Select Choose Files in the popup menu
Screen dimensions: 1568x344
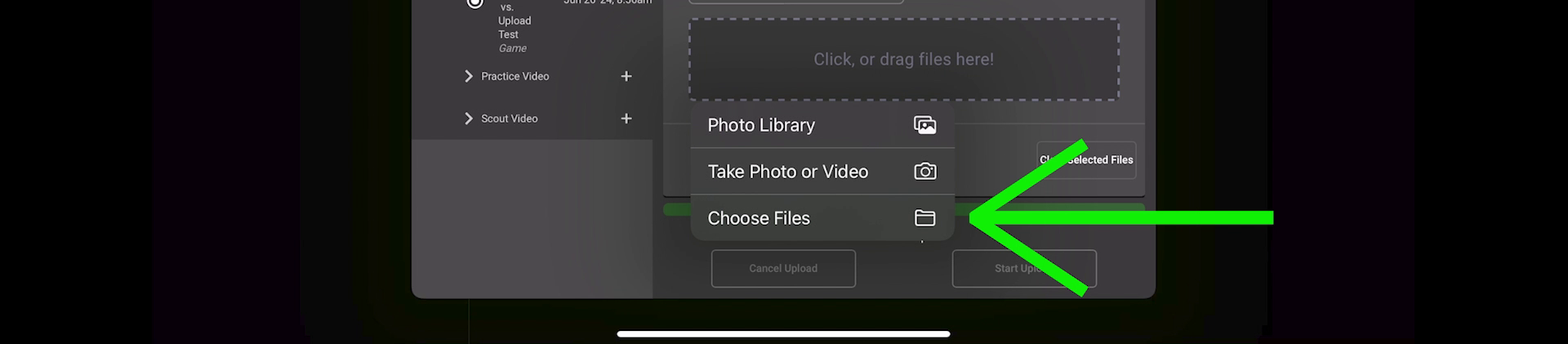click(x=822, y=218)
